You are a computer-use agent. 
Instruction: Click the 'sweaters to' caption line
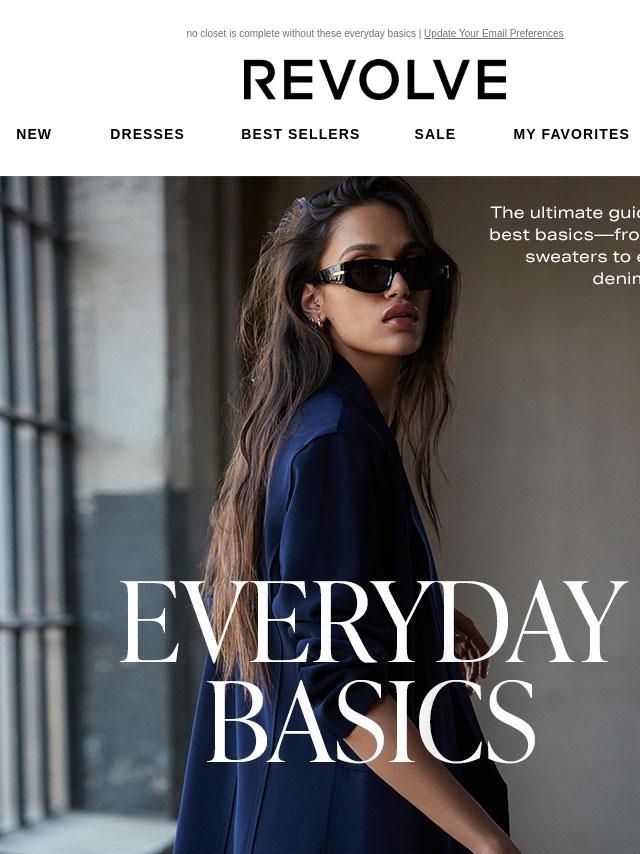(582, 257)
